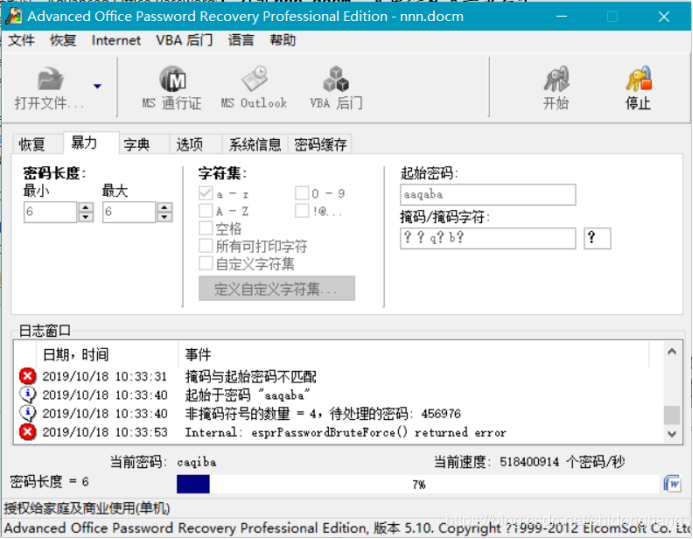This screenshot has width=693, height=539.
Task: Click the Word document icon beside progress bar
Action: (x=672, y=483)
